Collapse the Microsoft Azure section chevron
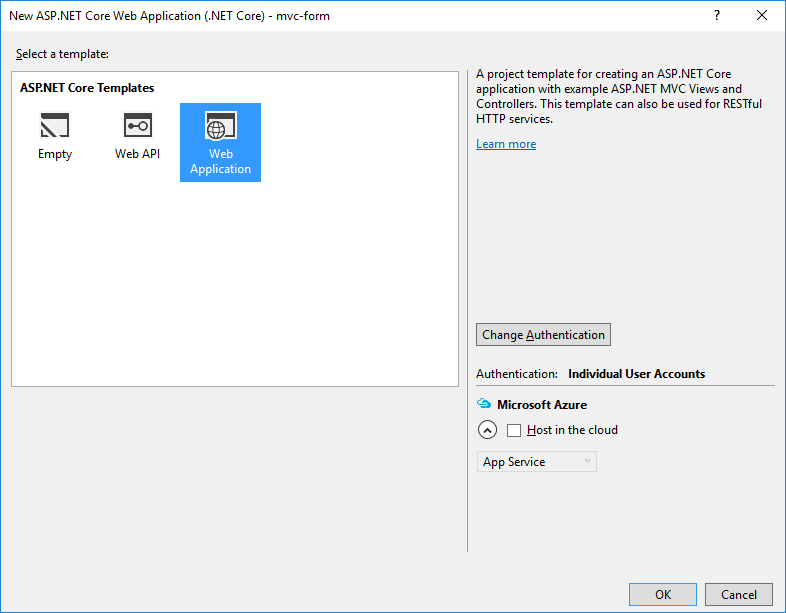 [x=487, y=430]
